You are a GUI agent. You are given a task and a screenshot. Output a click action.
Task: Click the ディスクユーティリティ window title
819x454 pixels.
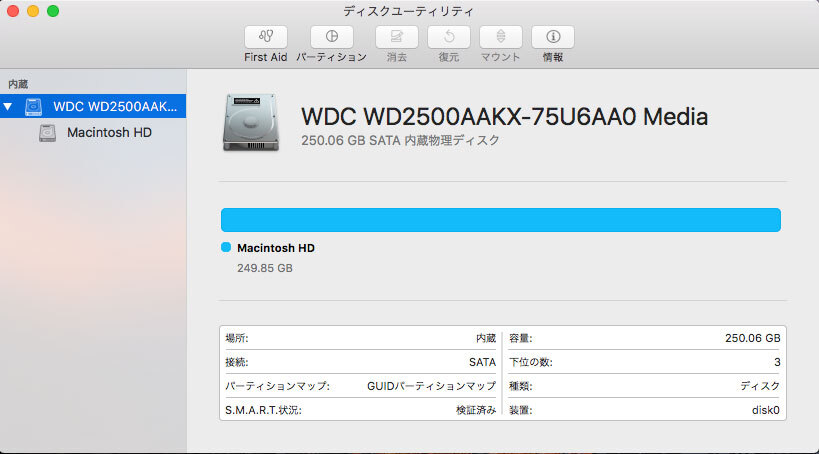[408, 11]
